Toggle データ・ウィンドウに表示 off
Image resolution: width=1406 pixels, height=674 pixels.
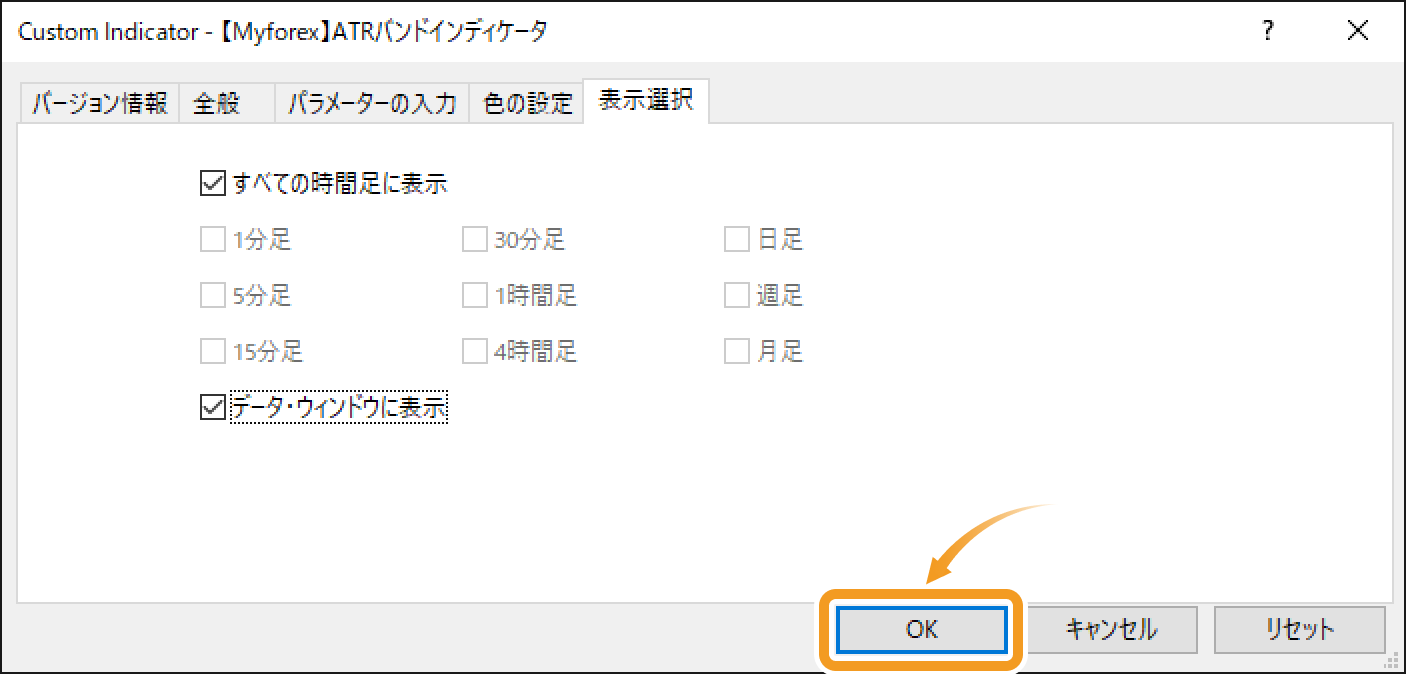point(212,407)
